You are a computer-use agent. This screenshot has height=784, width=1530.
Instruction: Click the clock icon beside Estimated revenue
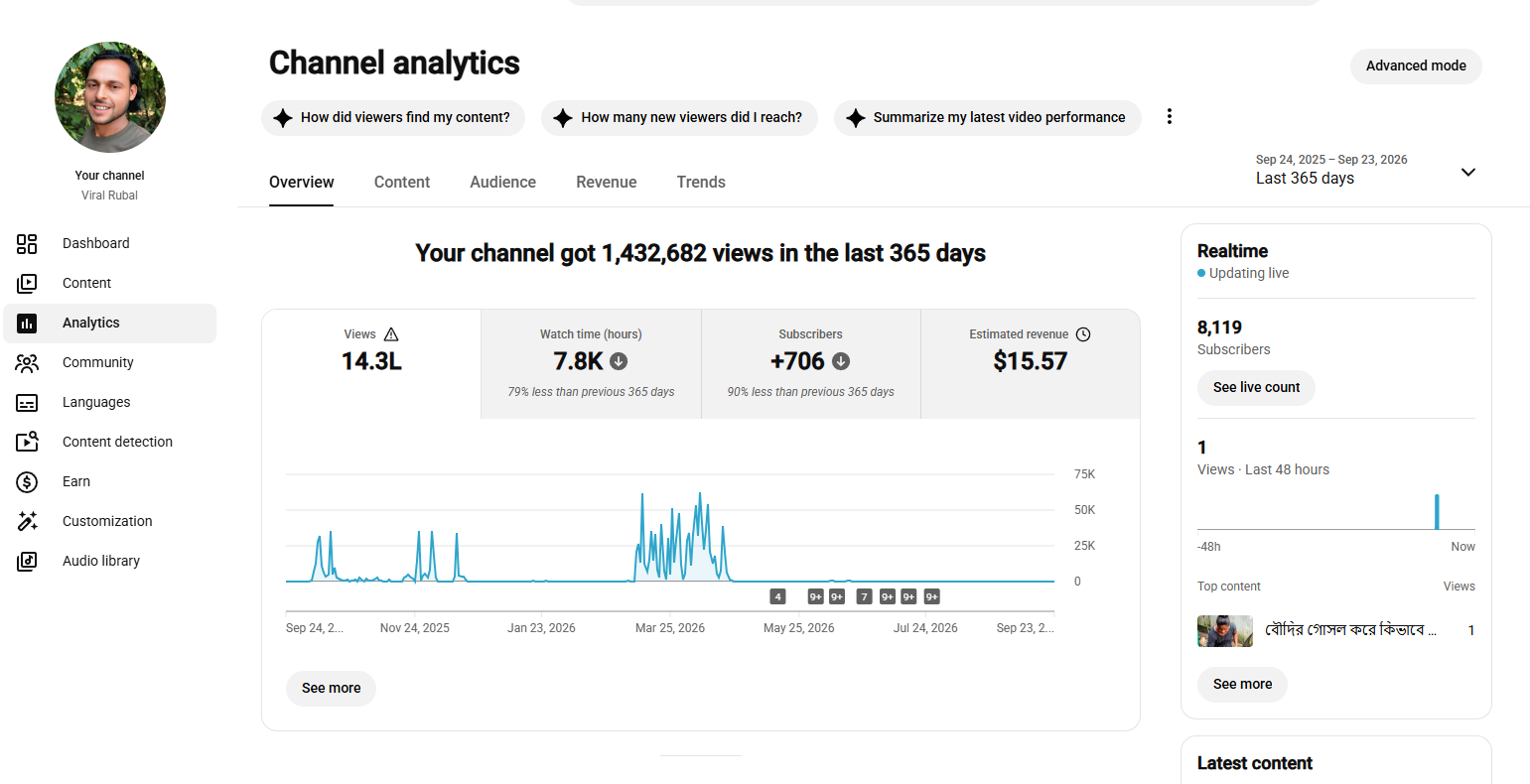[x=1083, y=334]
